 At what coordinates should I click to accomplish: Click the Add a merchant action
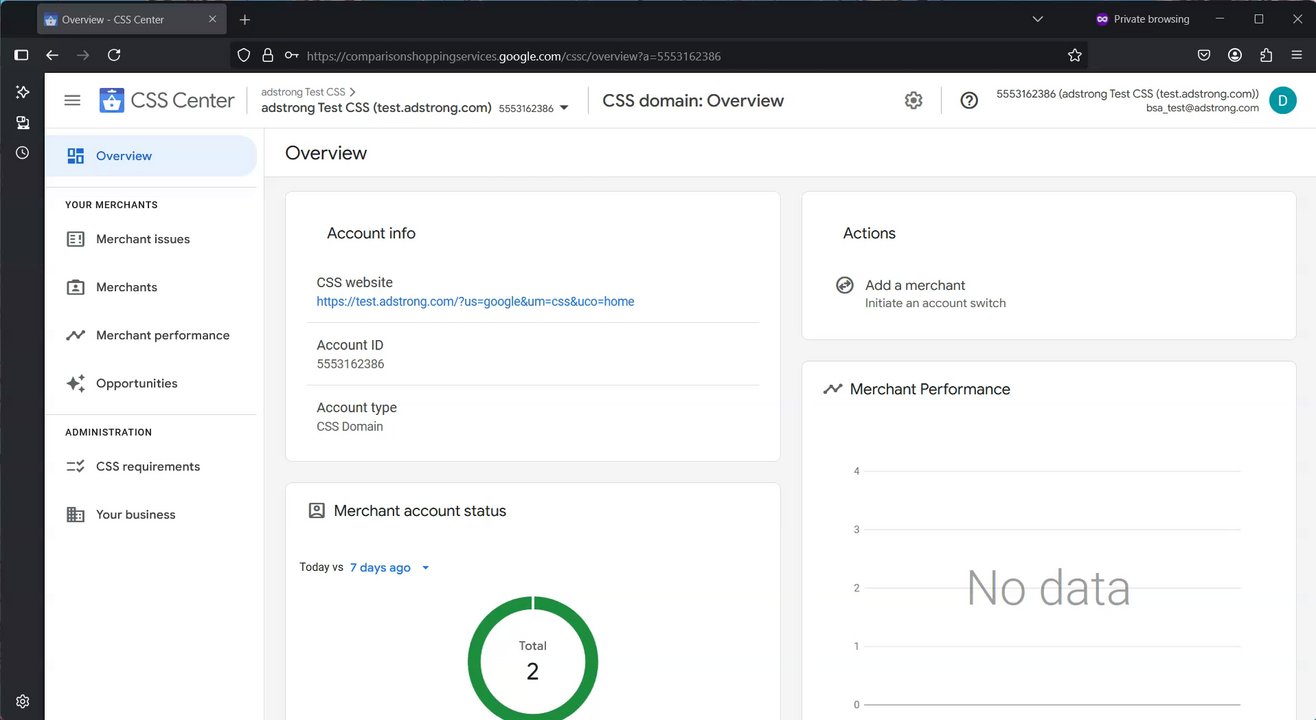click(x=915, y=285)
